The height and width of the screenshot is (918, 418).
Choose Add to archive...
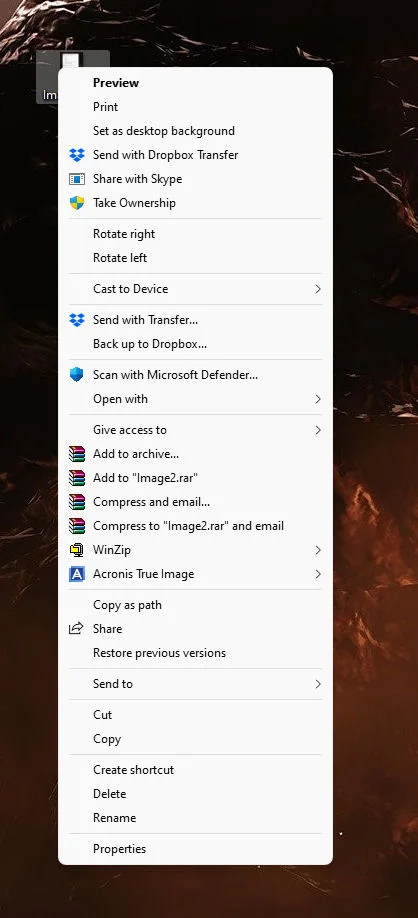pyautogui.click(x=196, y=454)
